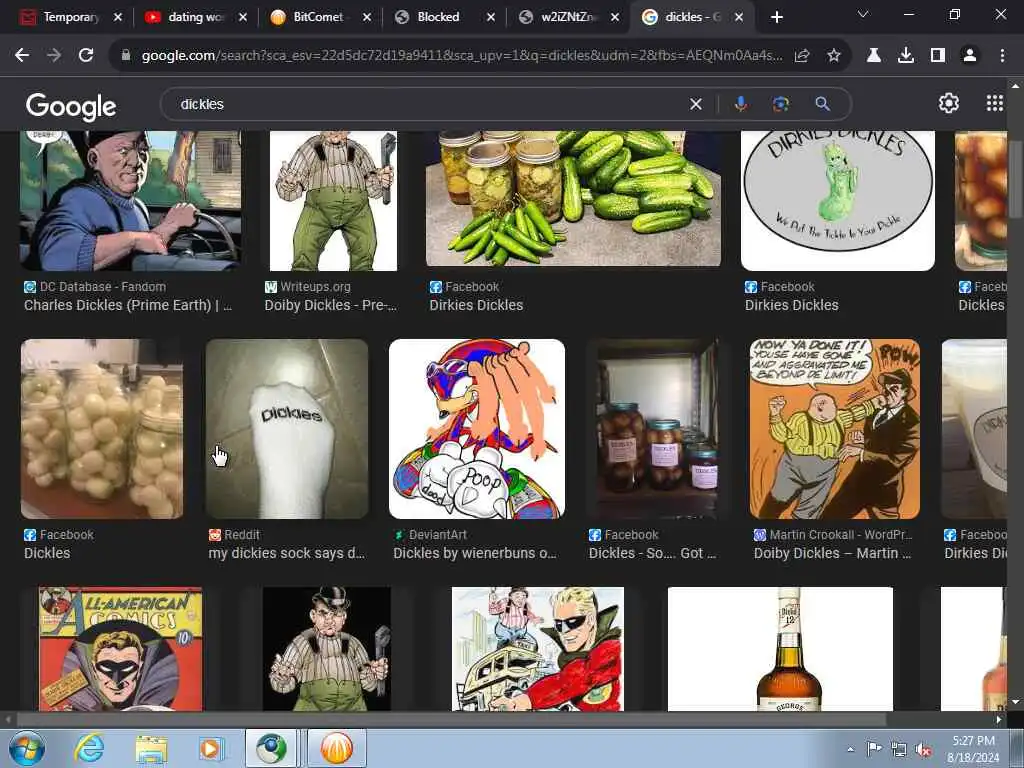Image resolution: width=1024 pixels, height=768 pixels.
Task: Open the Knuckles Poop drawing image
Action: [477, 428]
